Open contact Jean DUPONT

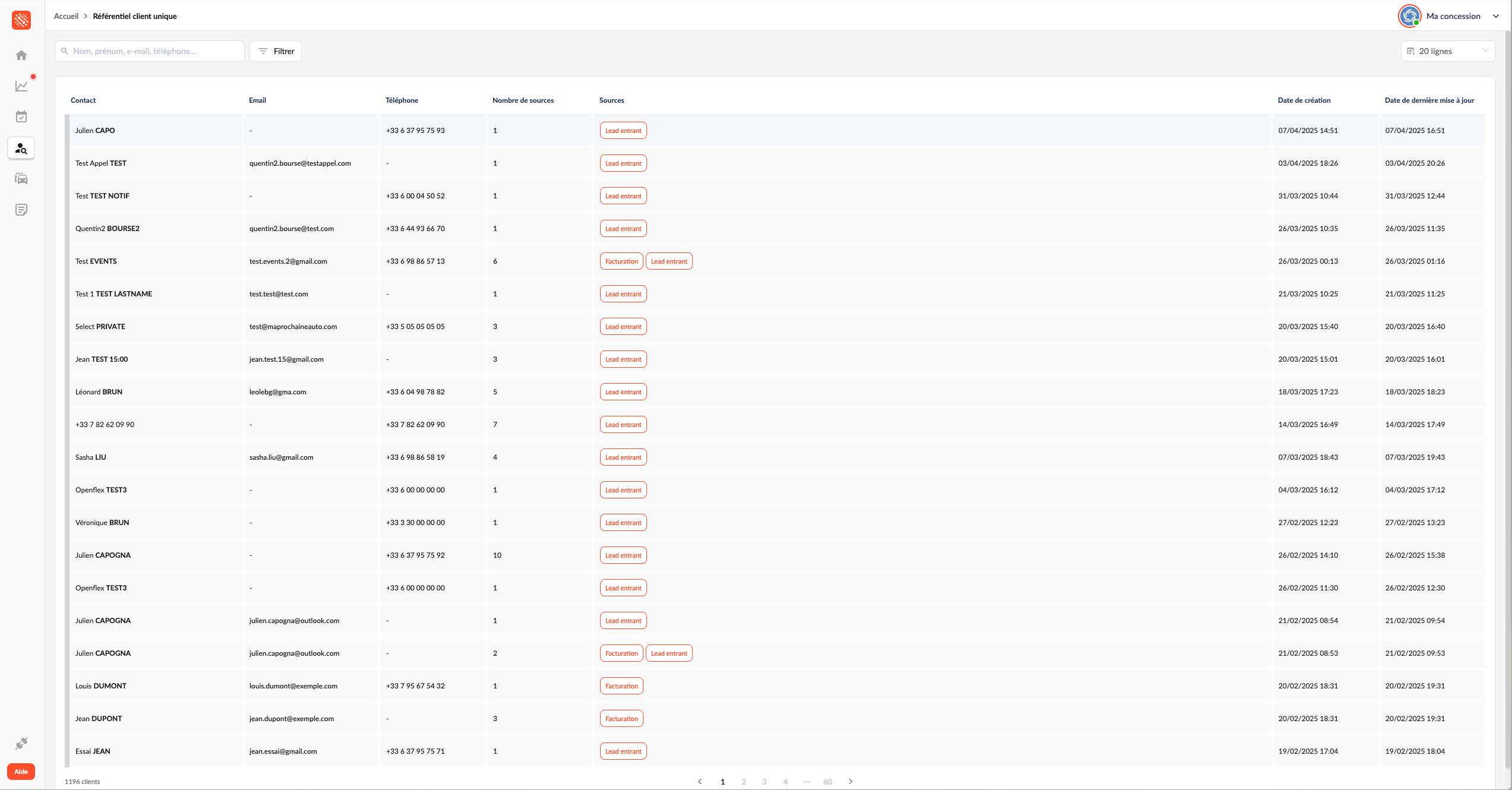(99, 719)
